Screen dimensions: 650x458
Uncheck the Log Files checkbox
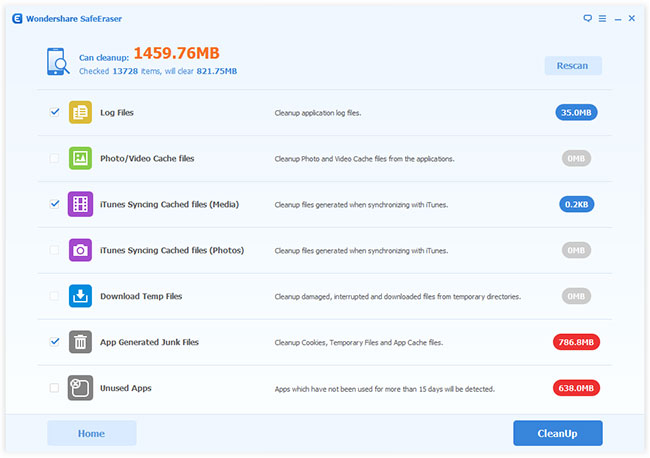pos(54,112)
